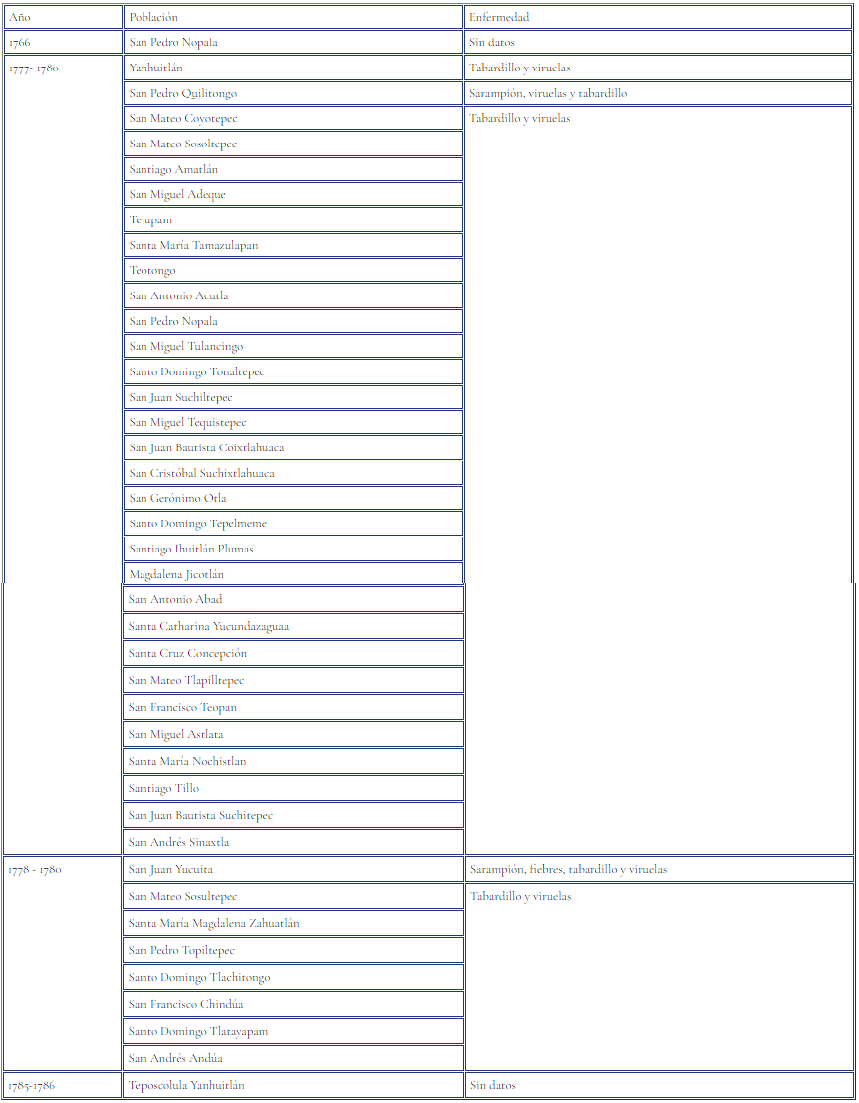This screenshot has height=1103, width=859.
Task: Click "Sarampión, viruelas y tabardillo" disease cell
Action: [x=658, y=94]
